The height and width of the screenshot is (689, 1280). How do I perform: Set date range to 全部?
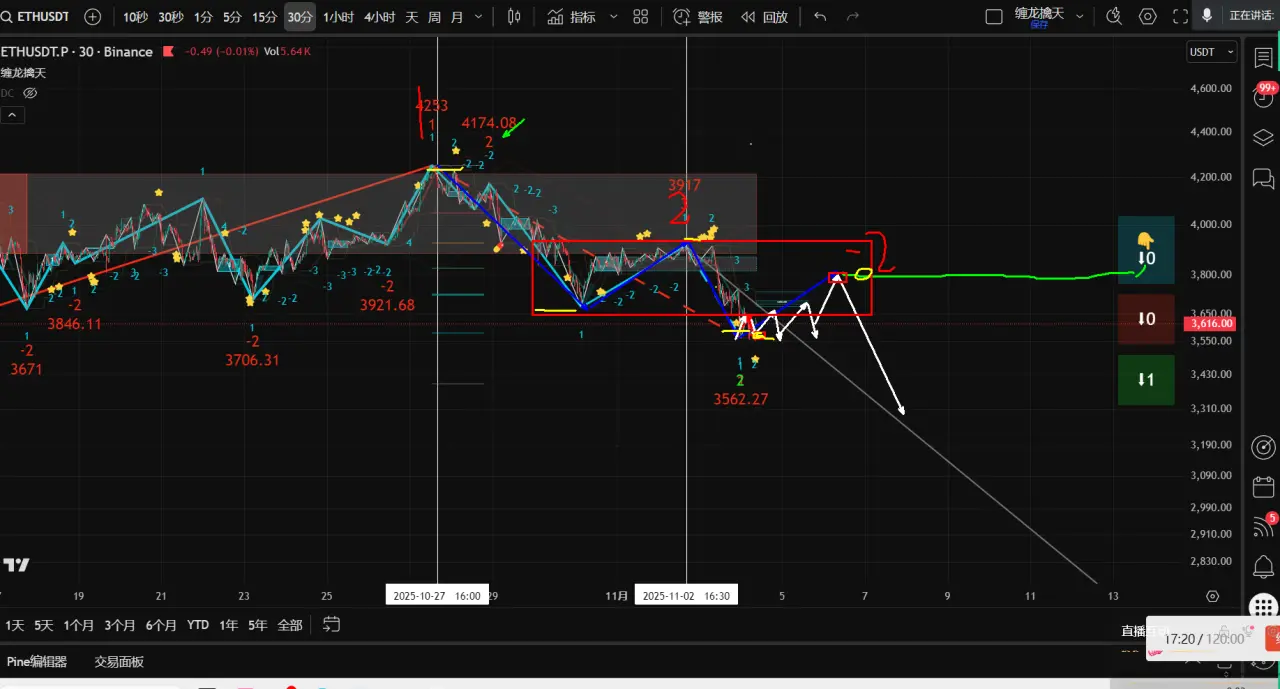(290, 625)
